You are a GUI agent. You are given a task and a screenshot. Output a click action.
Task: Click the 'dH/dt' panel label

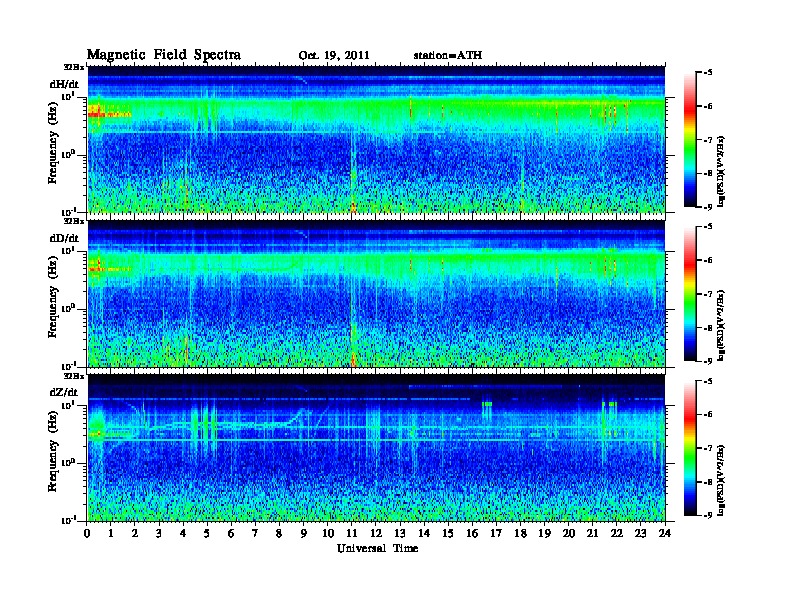click(x=64, y=84)
